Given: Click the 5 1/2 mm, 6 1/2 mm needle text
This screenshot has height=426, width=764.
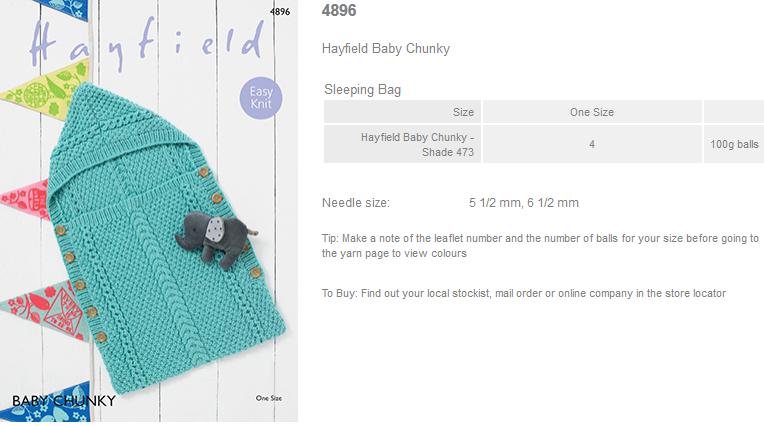Looking at the screenshot, I should (524, 203).
